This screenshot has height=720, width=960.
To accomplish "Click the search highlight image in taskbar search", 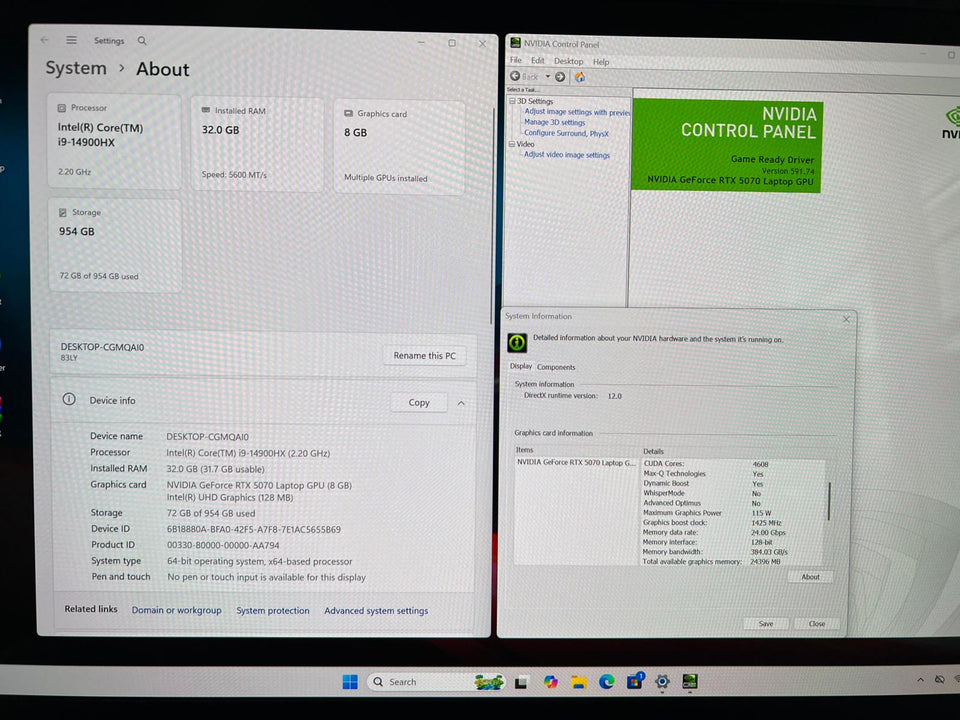I will 489,681.
